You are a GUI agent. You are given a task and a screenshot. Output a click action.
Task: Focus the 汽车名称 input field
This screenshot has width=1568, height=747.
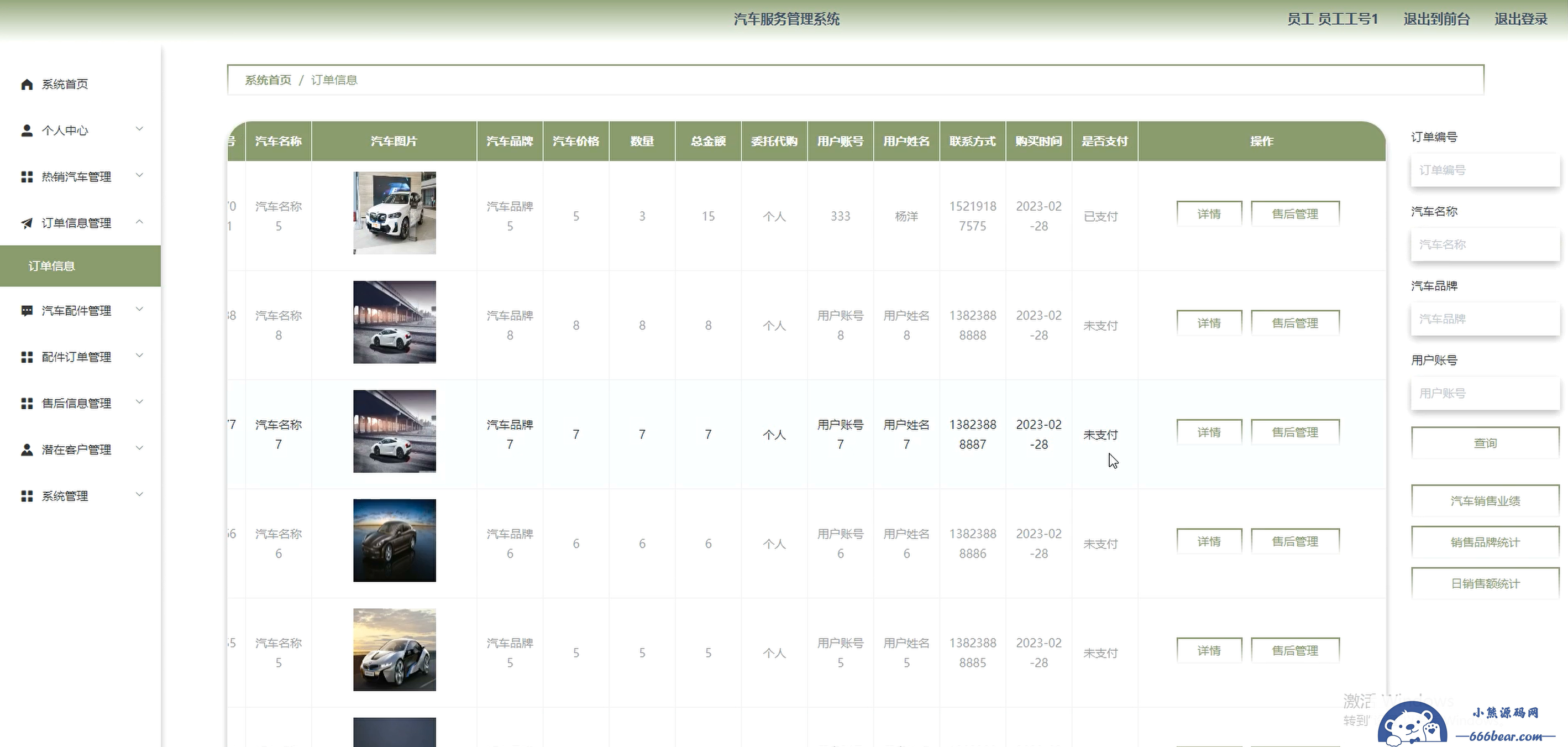click(x=1485, y=244)
